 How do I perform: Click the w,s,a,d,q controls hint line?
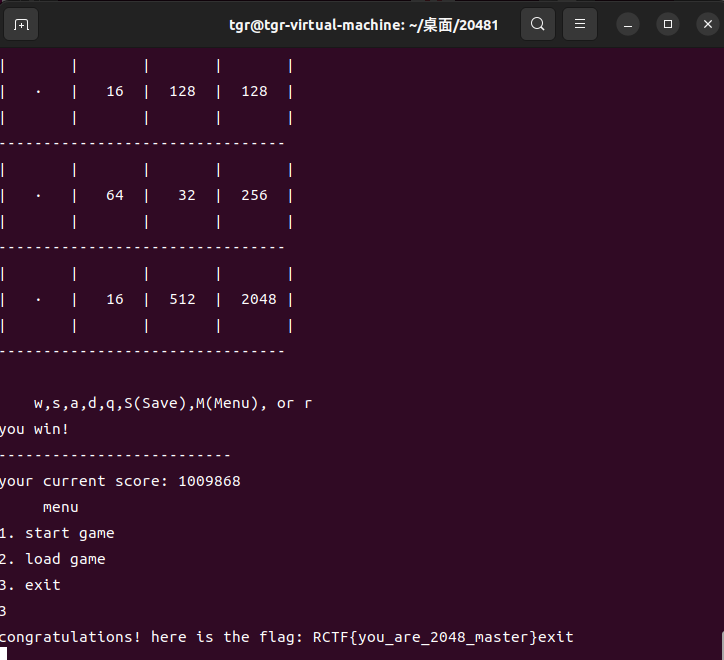pyautogui.click(x=172, y=403)
